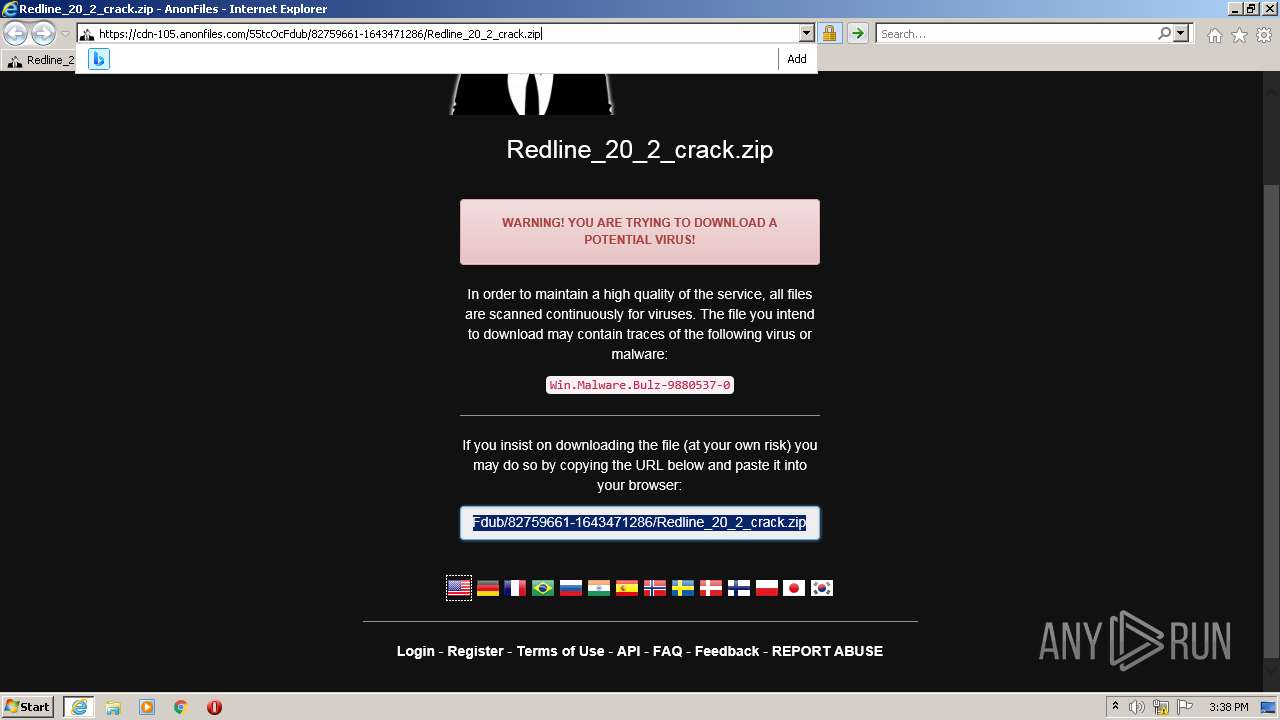Open the volume speaker tray icon

point(1139,707)
